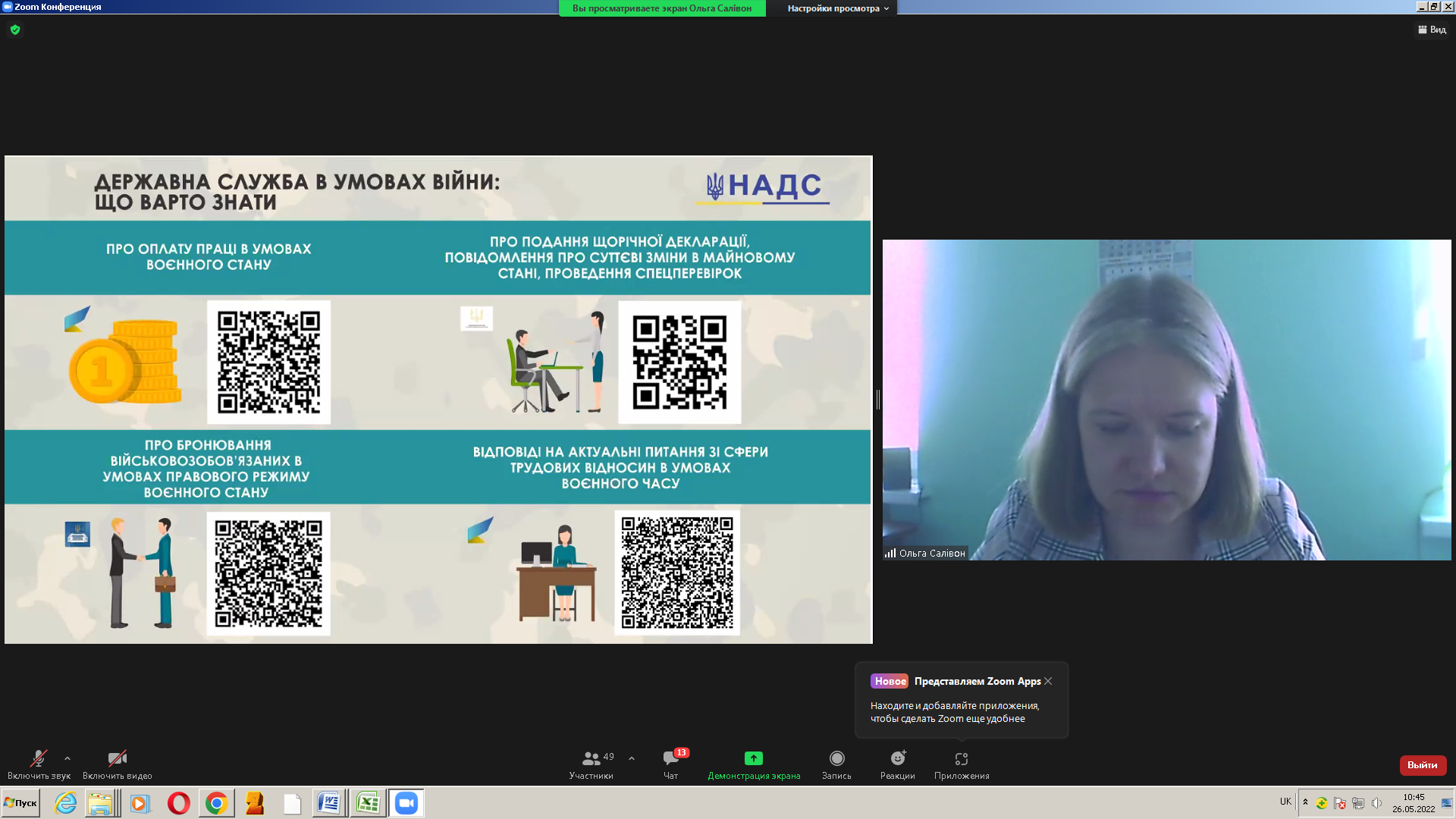Image resolution: width=1456 pixels, height=819 pixels.
Task: Launch Internet Explorer from taskbar
Action: pyautogui.click(x=66, y=803)
